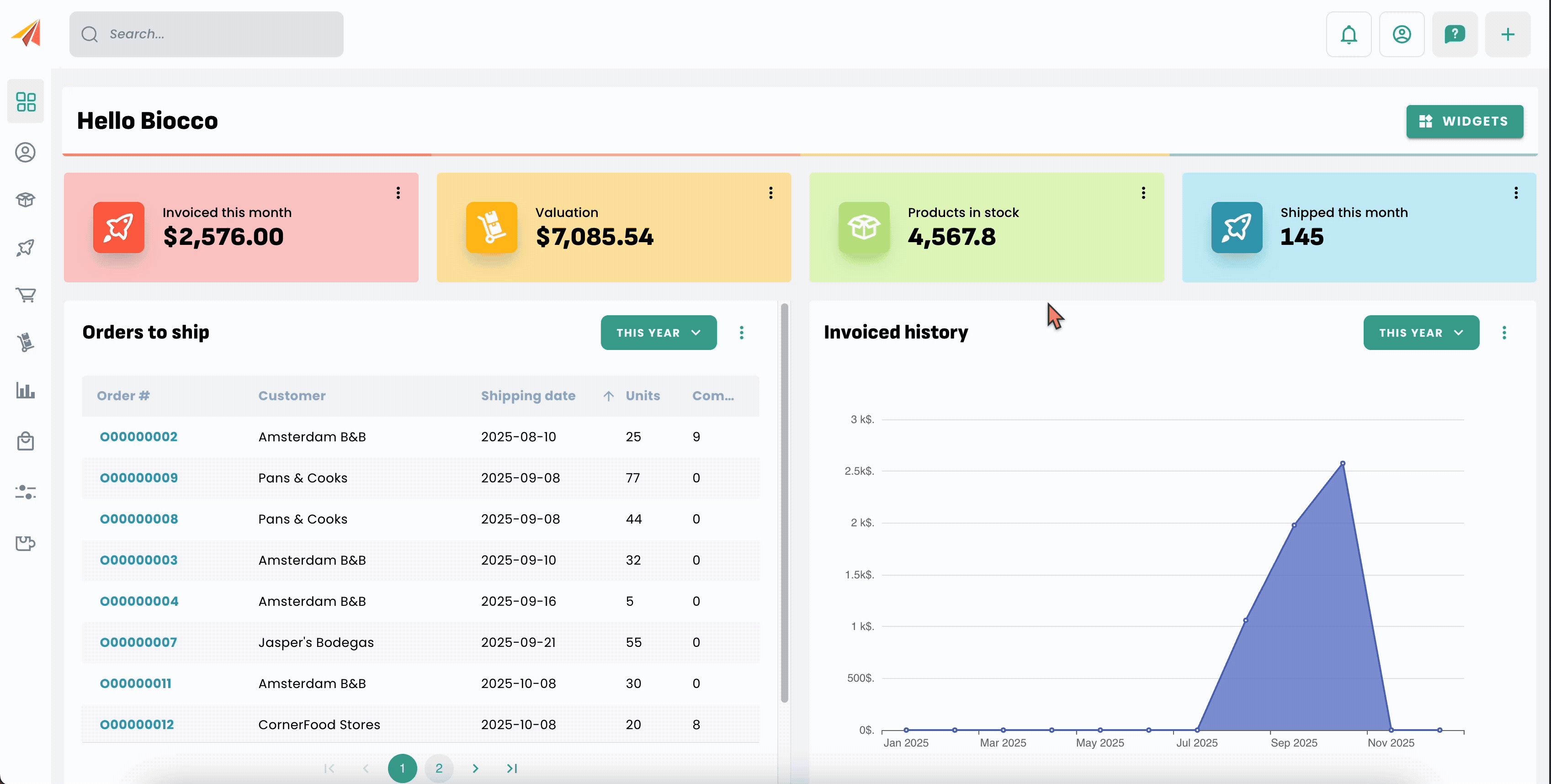Open the shopping bag sidebar icon
1551x784 pixels.
tap(25, 441)
